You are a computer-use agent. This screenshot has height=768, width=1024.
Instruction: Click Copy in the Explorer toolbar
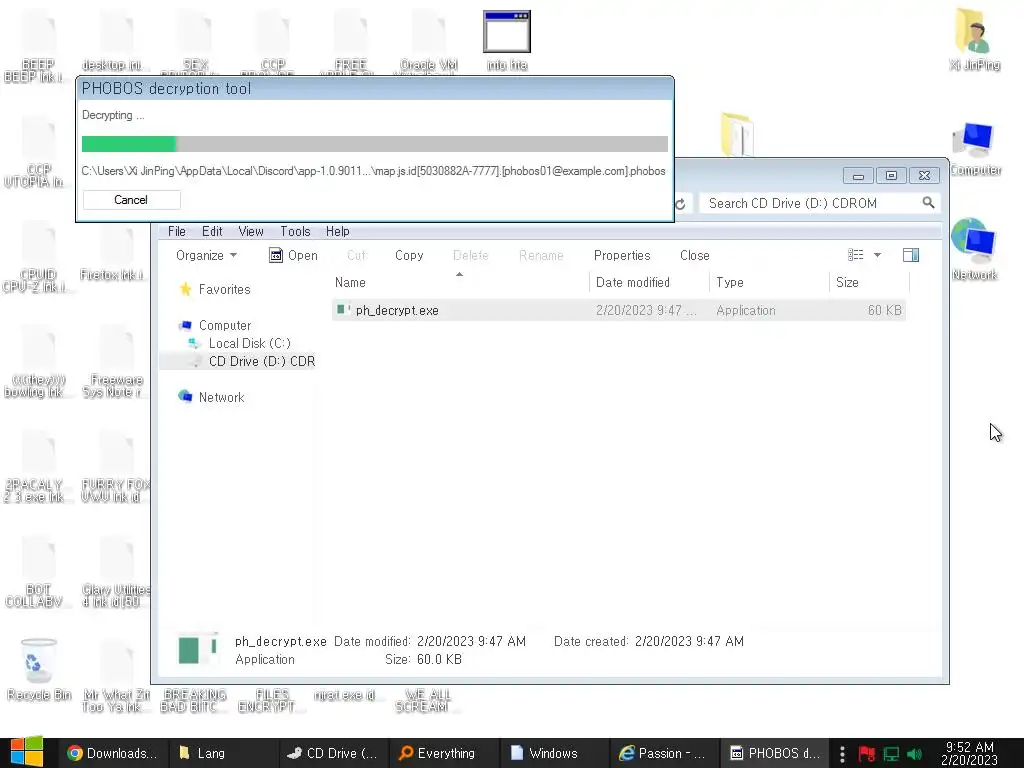(x=409, y=255)
